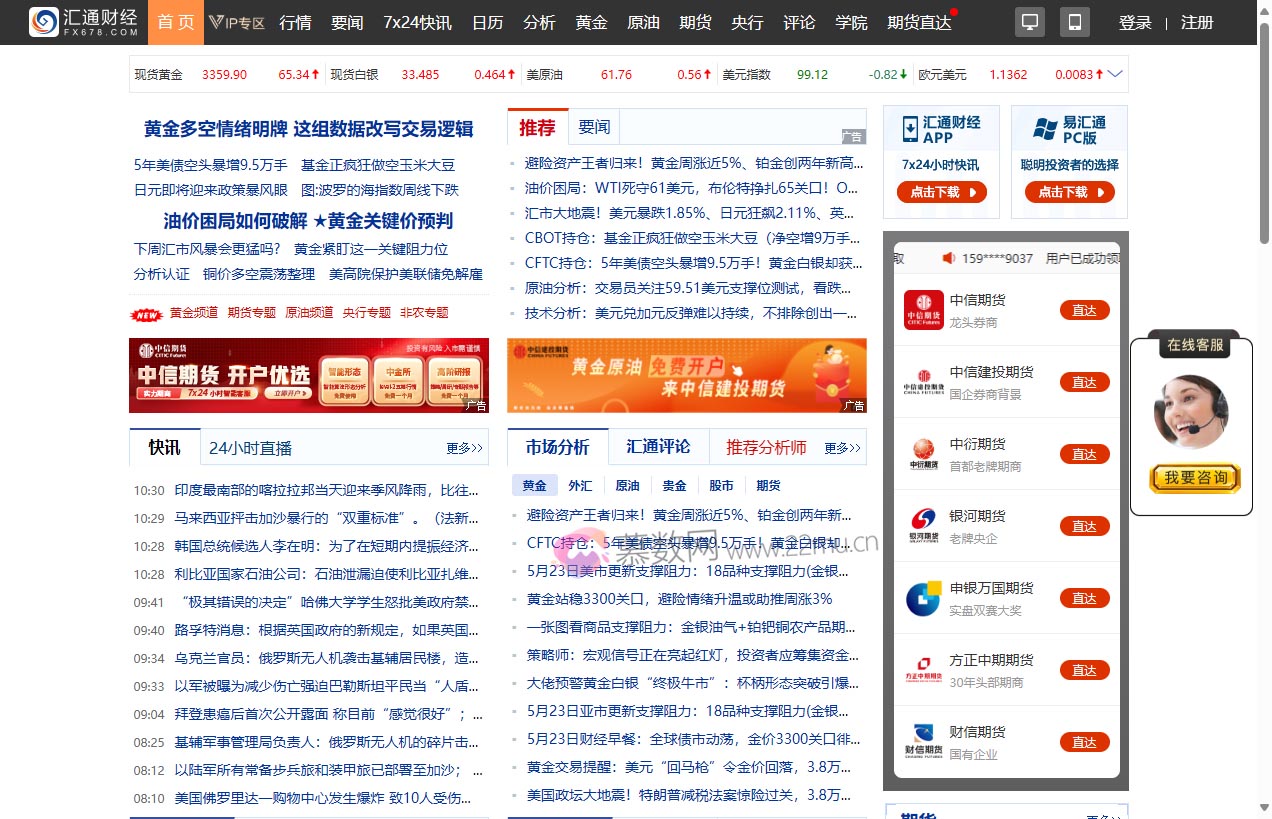
Task: Click the NEW icon beside 黄金频道
Action: [x=146, y=312]
